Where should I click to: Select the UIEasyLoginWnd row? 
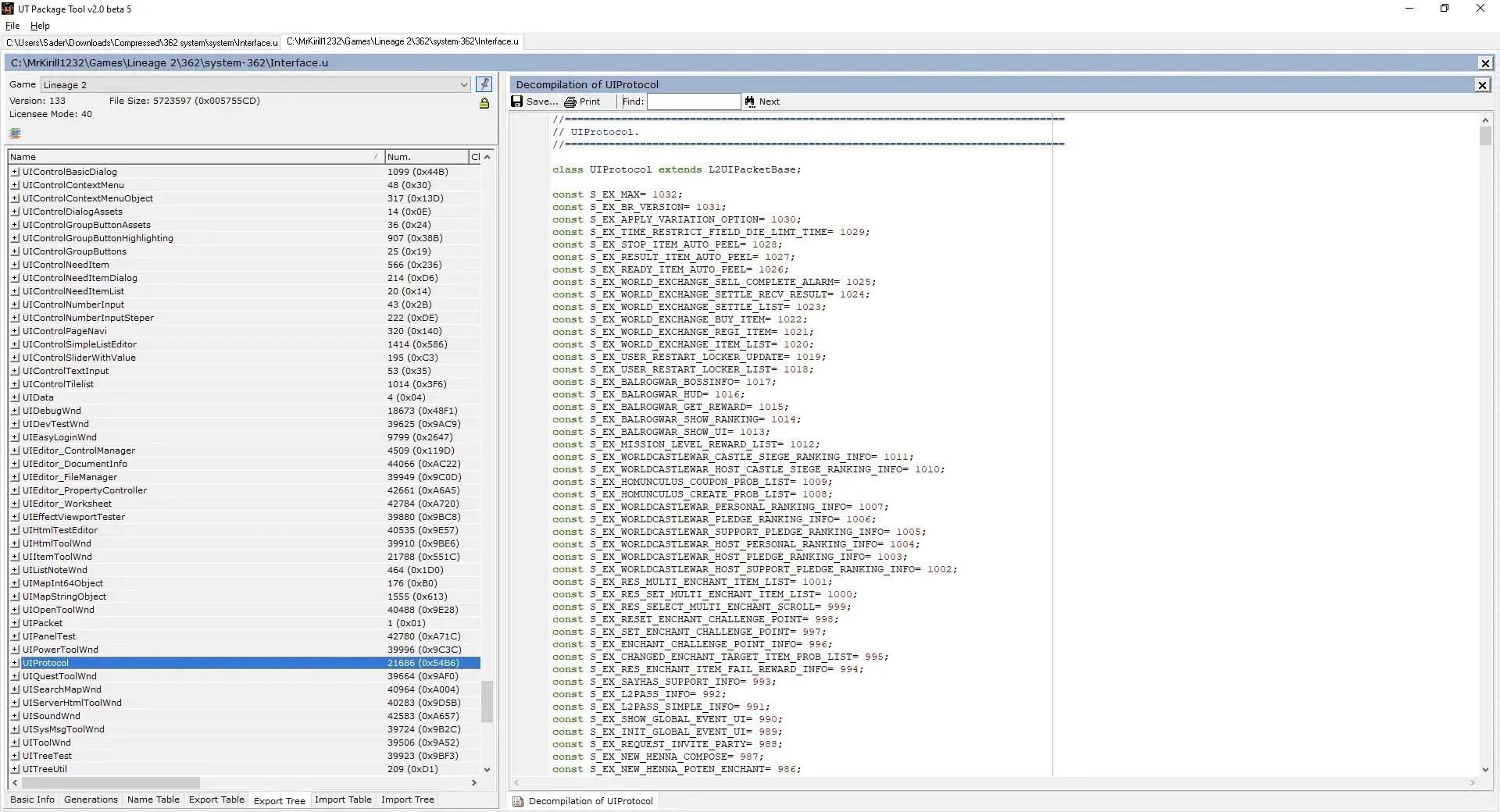tap(245, 437)
